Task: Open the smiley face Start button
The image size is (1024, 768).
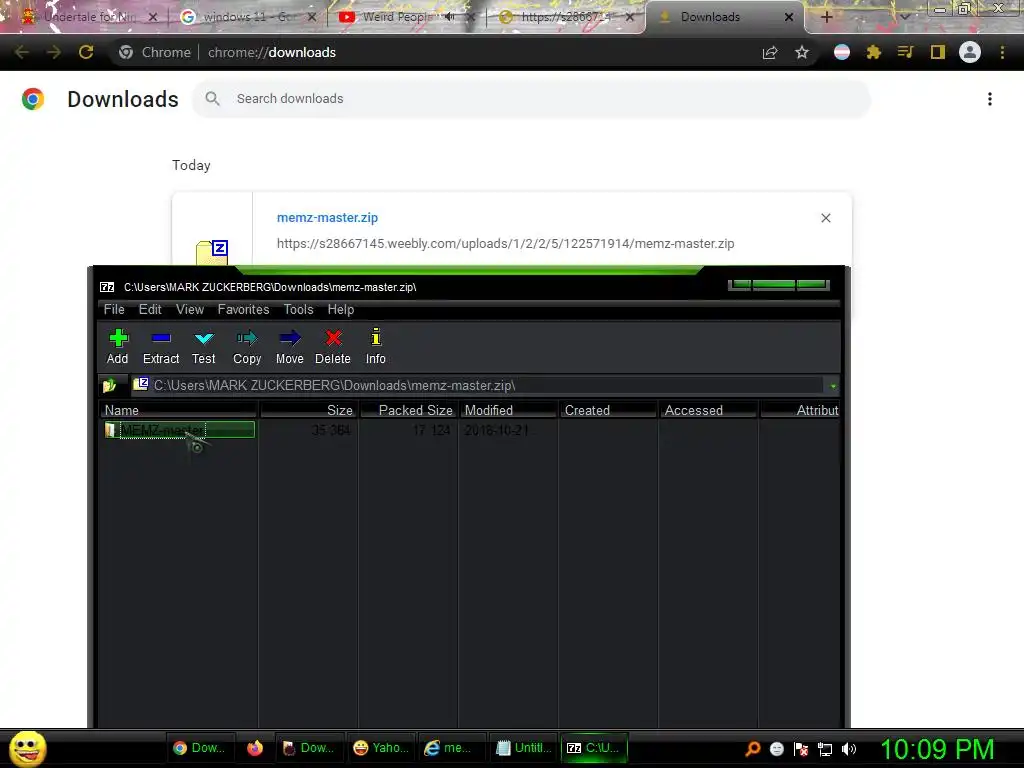Action: [x=27, y=748]
